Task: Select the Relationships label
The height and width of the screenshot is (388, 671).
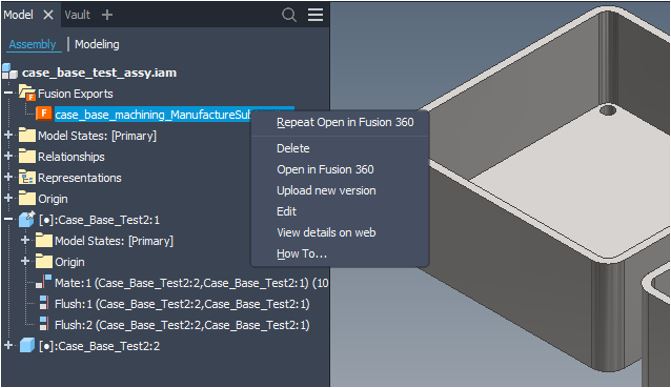Action: coord(71,157)
